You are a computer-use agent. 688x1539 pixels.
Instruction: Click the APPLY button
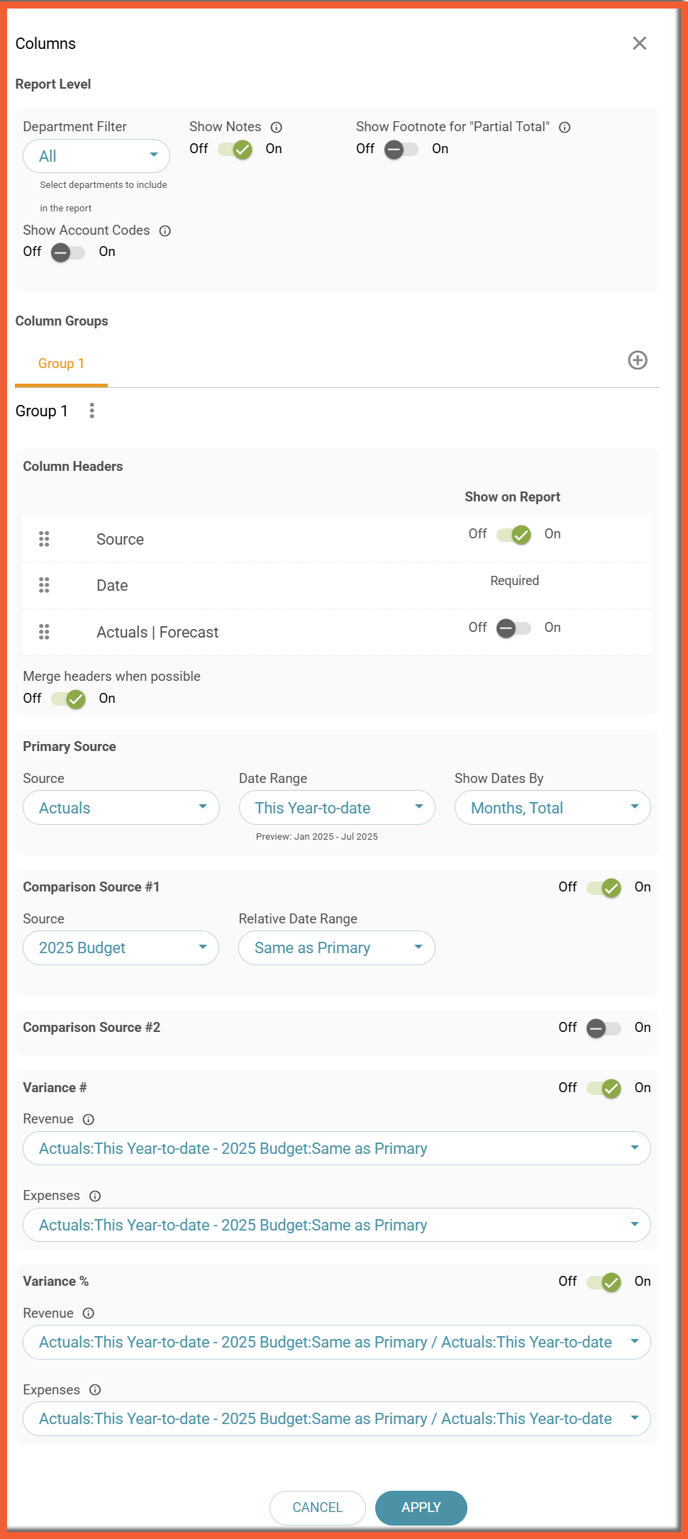[421, 1508]
